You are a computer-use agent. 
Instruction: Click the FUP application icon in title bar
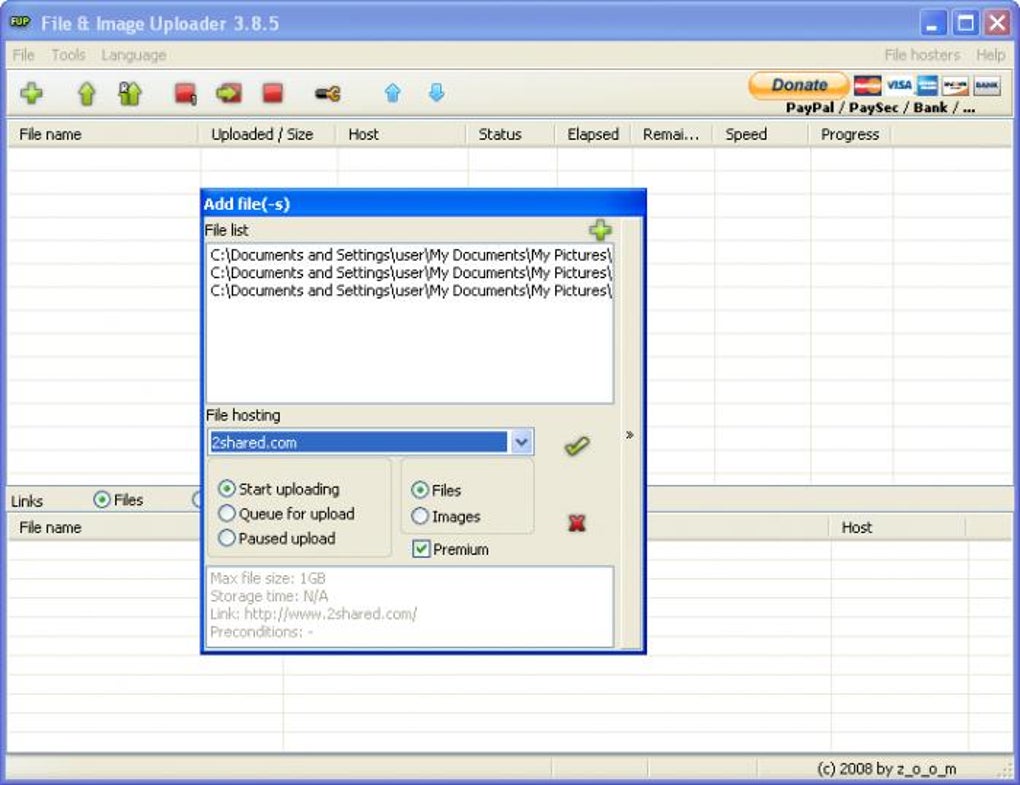20,22
